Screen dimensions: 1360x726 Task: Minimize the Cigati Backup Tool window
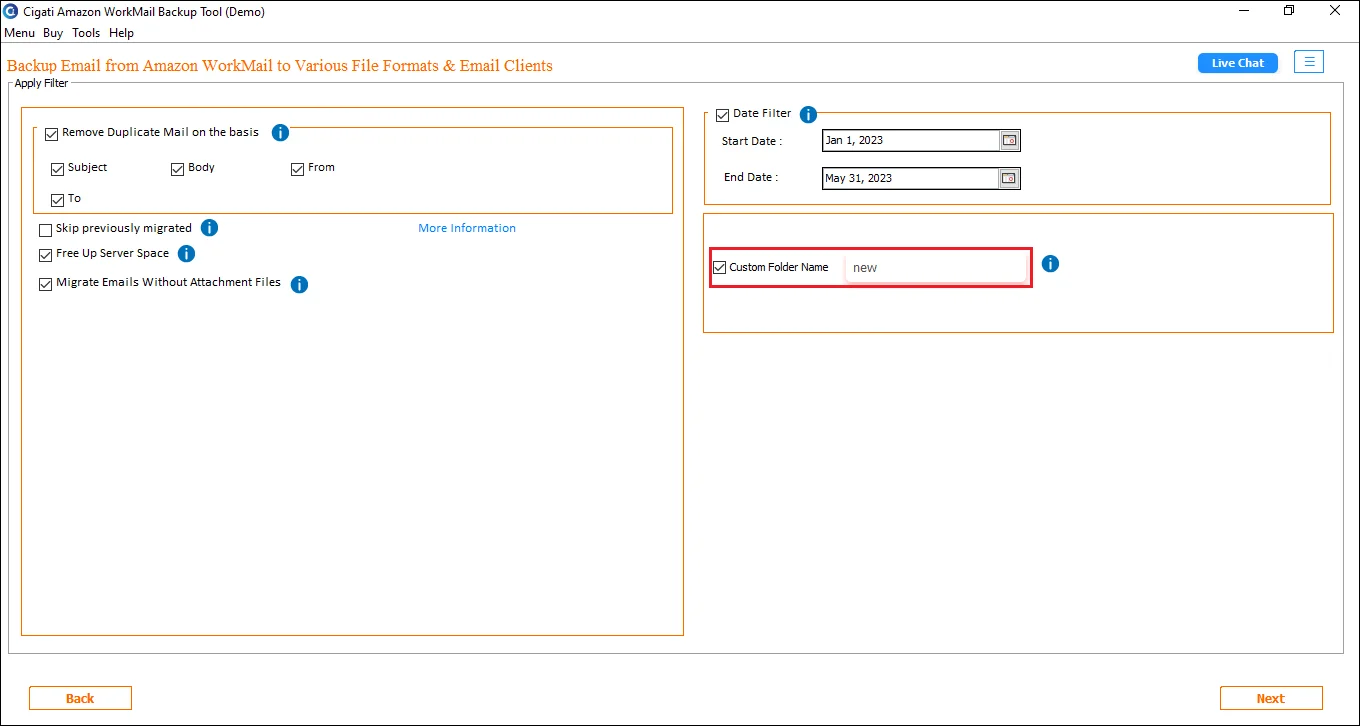(1244, 11)
